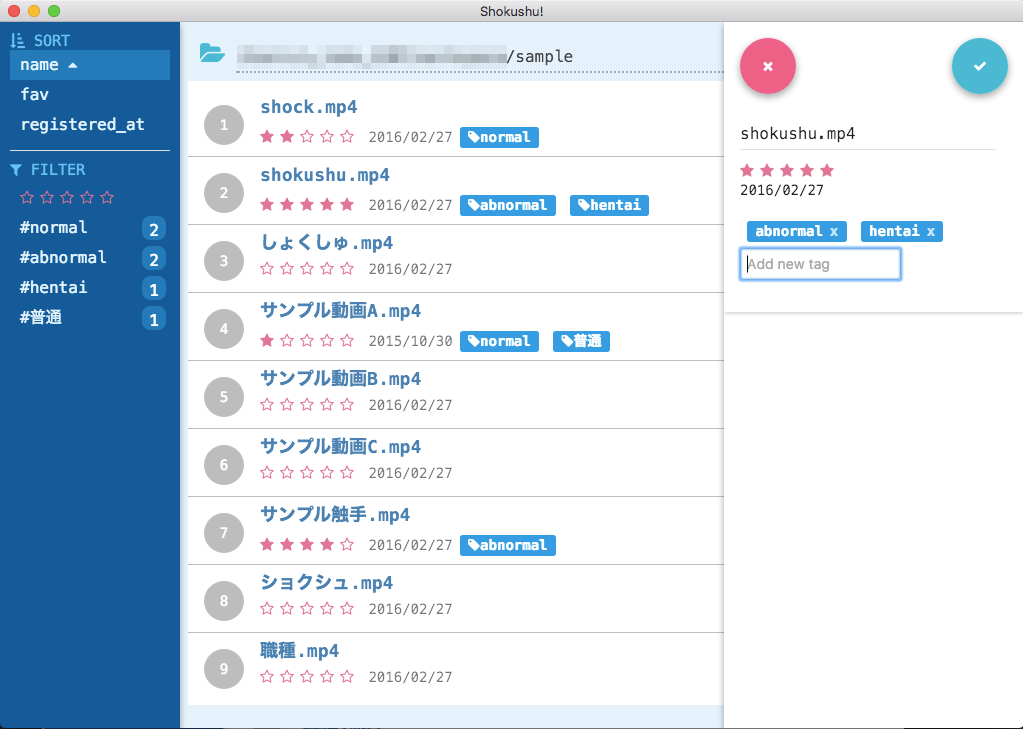This screenshot has height=729, width=1023.
Task: Click number 9 circle for 職種.mp4
Action: [x=224, y=668]
